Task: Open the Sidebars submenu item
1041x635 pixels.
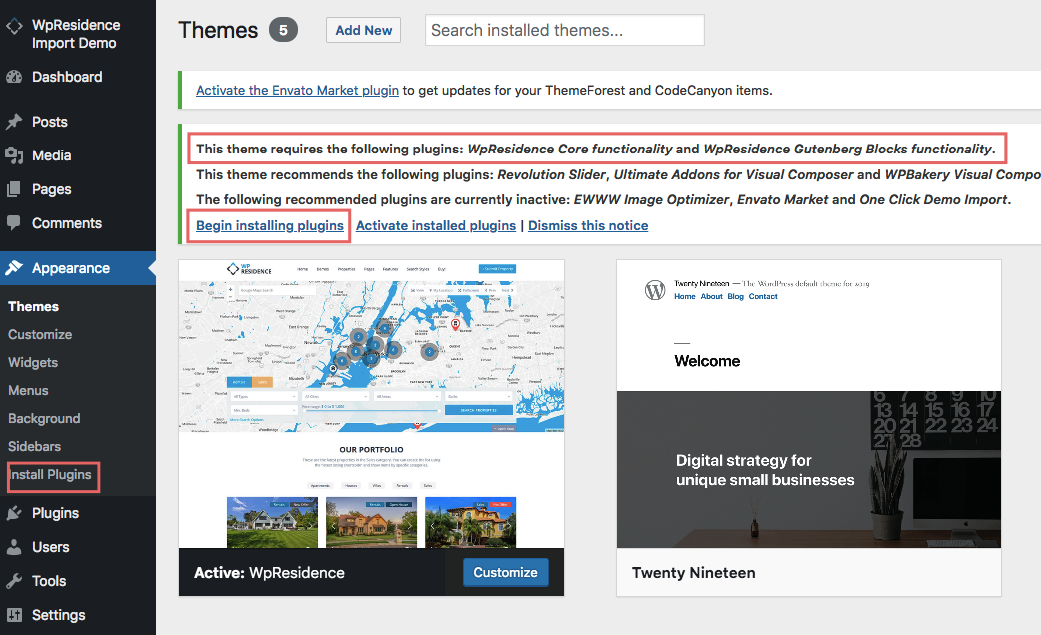Action: point(35,446)
